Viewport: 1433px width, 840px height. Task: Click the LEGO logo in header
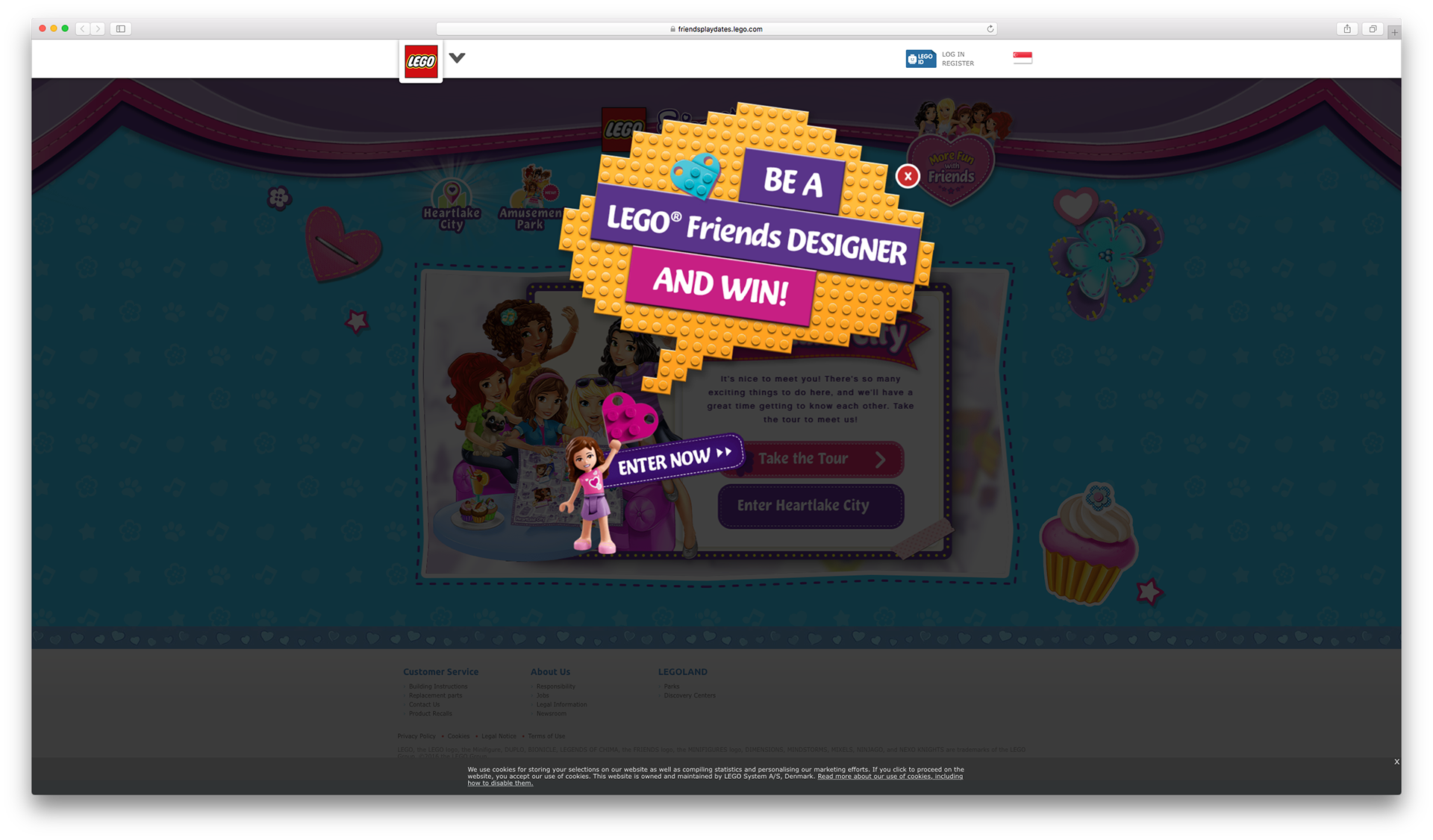(x=421, y=61)
